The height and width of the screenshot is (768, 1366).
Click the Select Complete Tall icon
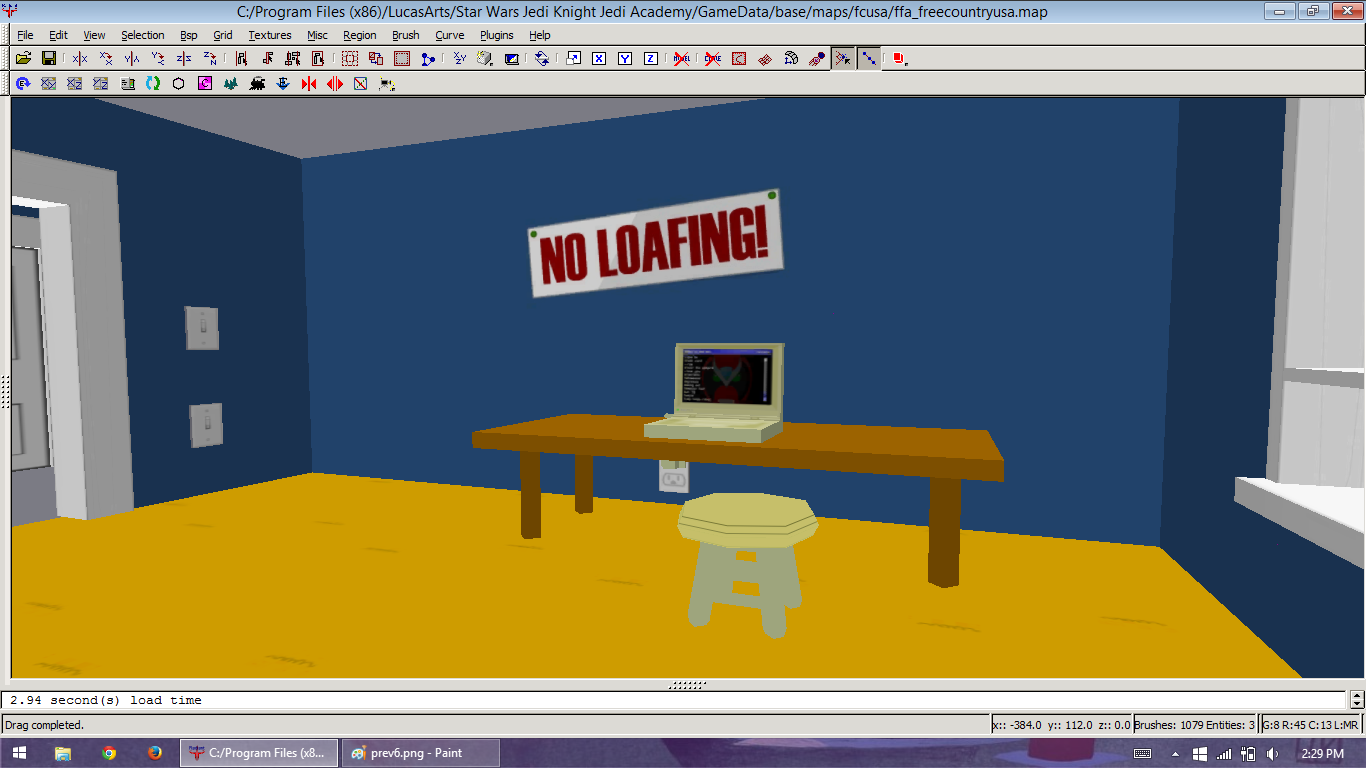point(241,59)
